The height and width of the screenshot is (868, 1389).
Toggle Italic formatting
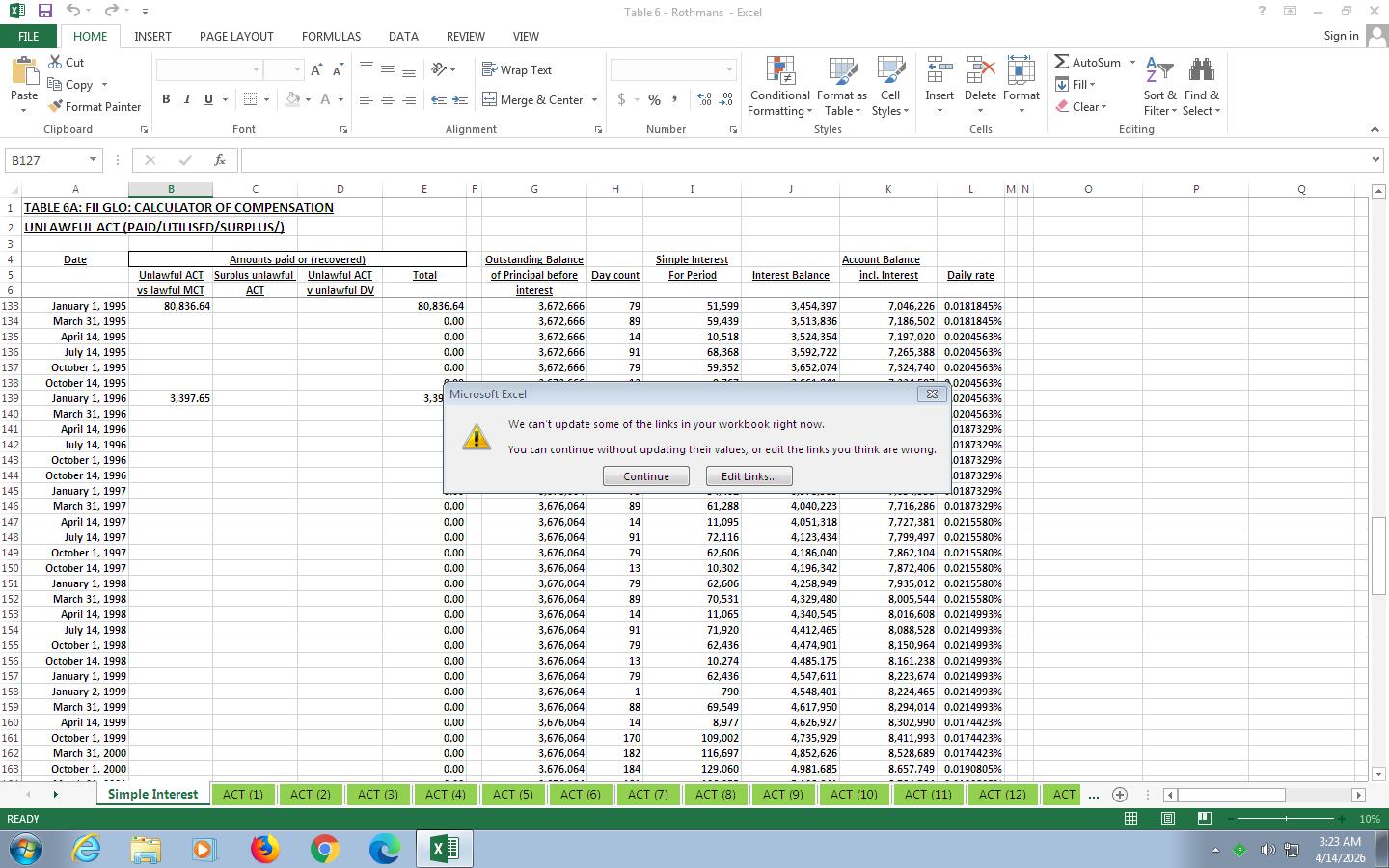(187, 99)
